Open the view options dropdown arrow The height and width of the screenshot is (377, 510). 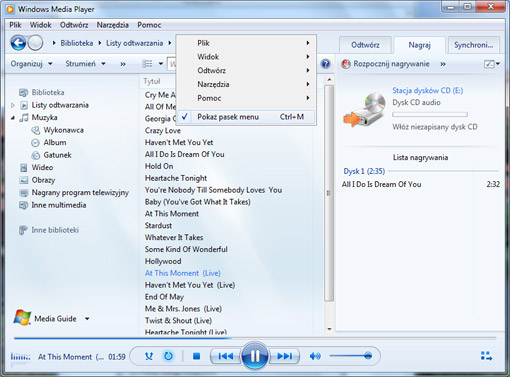point(161,64)
